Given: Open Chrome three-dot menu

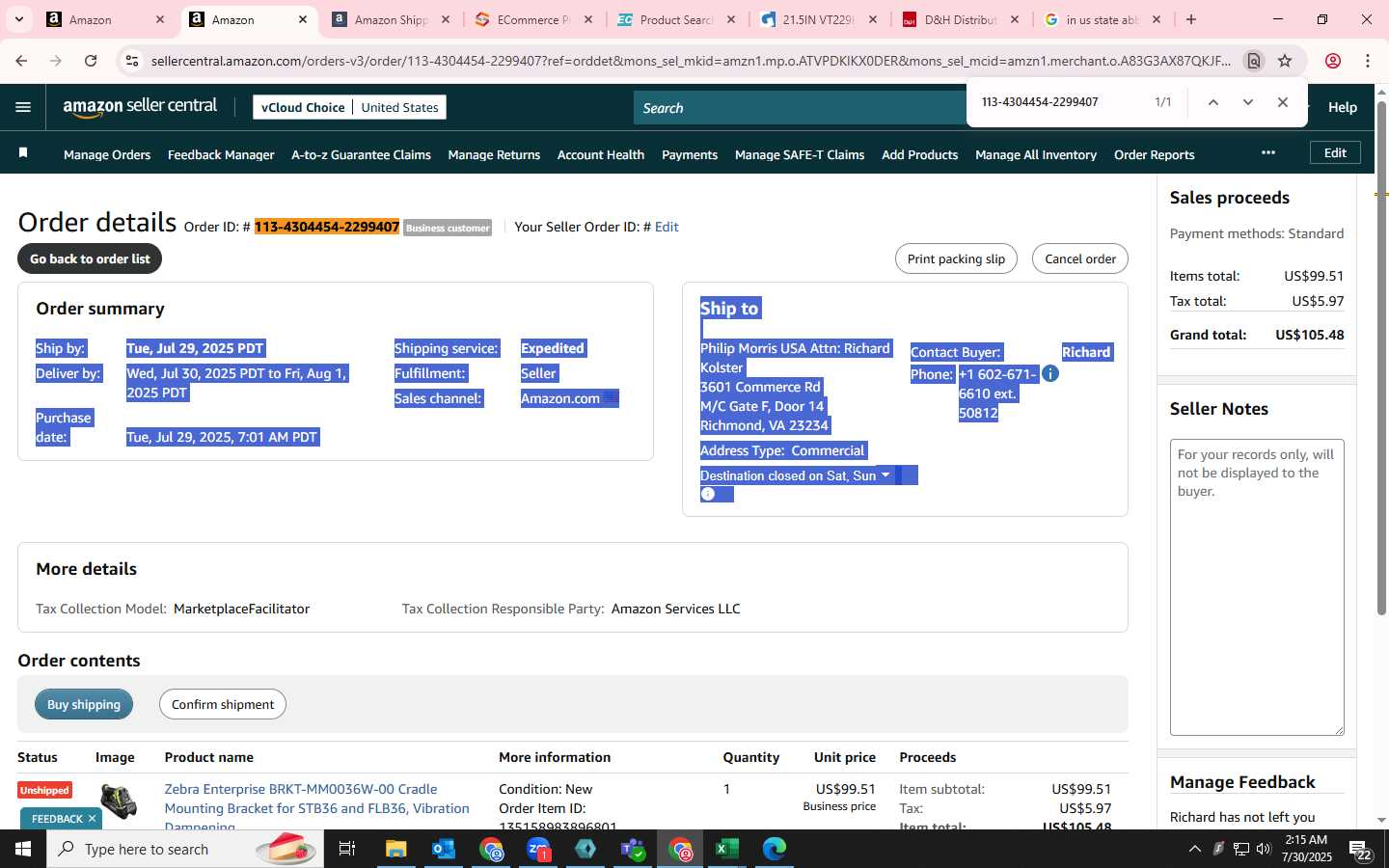Looking at the screenshot, I should click(1368, 61).
